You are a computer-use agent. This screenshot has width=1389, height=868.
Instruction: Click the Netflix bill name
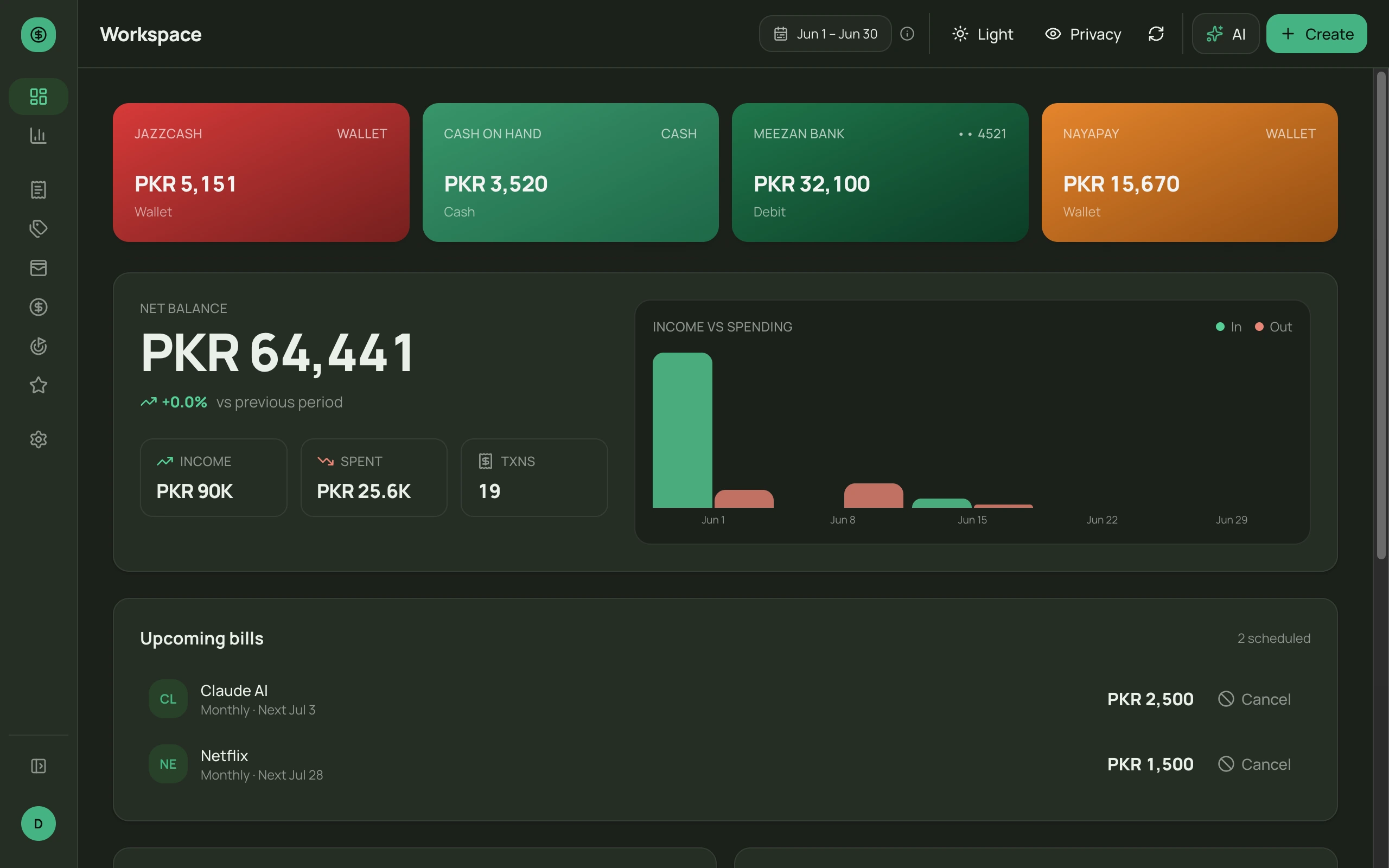click(x=225, y=756)
